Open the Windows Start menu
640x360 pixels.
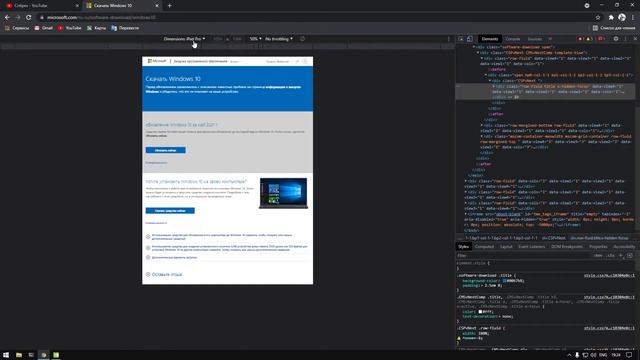pyautogui.click(x=6, y=355)
